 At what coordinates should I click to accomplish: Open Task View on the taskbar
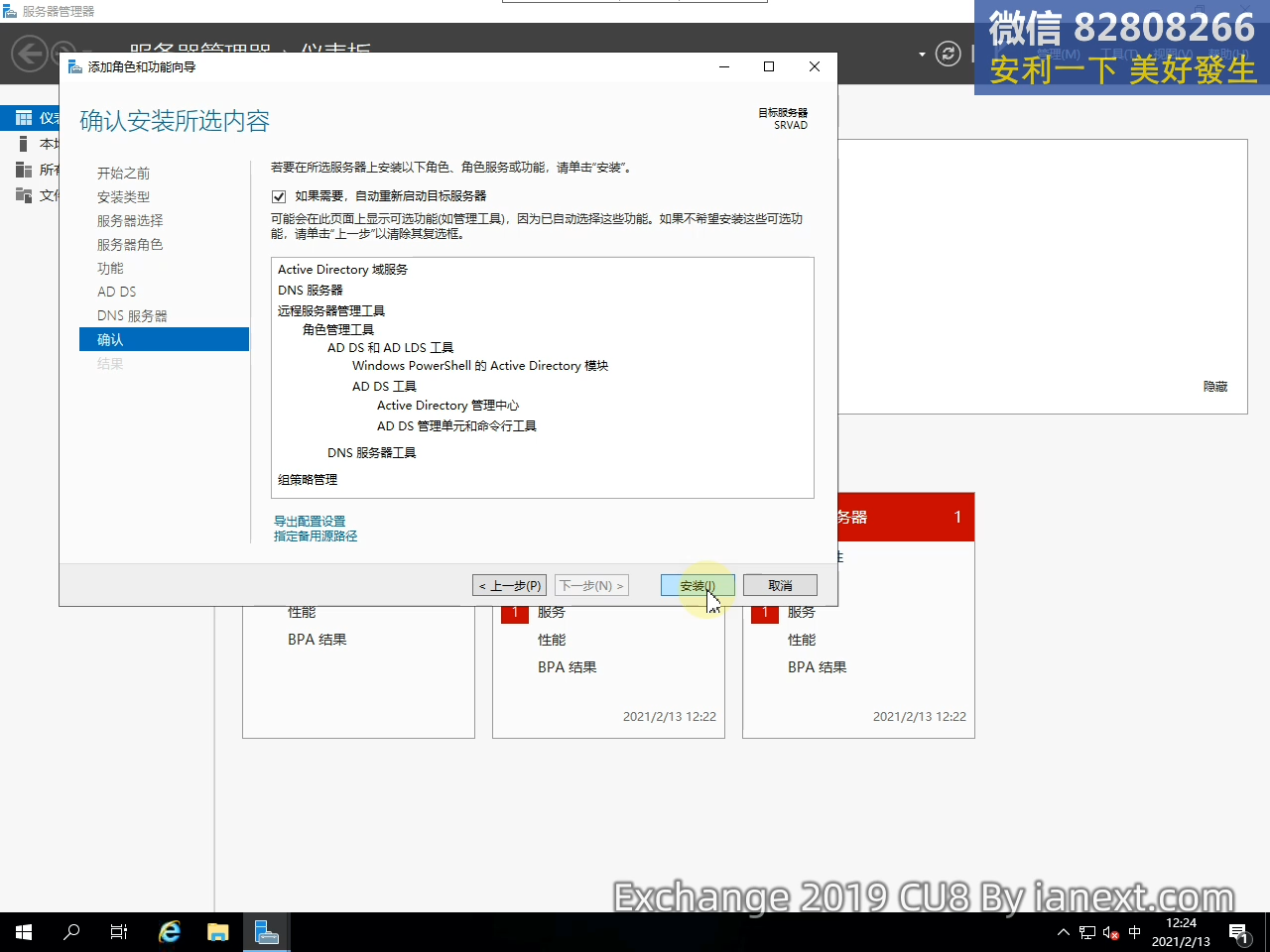point(119,932)
